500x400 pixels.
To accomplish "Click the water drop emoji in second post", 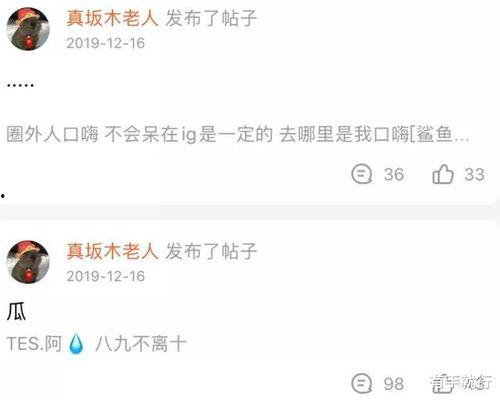I will pos(76,343).
